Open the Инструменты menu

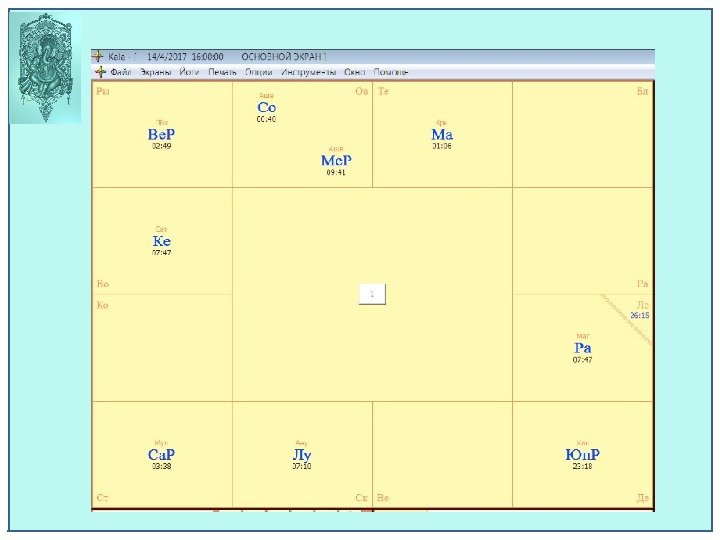point(309,73)
